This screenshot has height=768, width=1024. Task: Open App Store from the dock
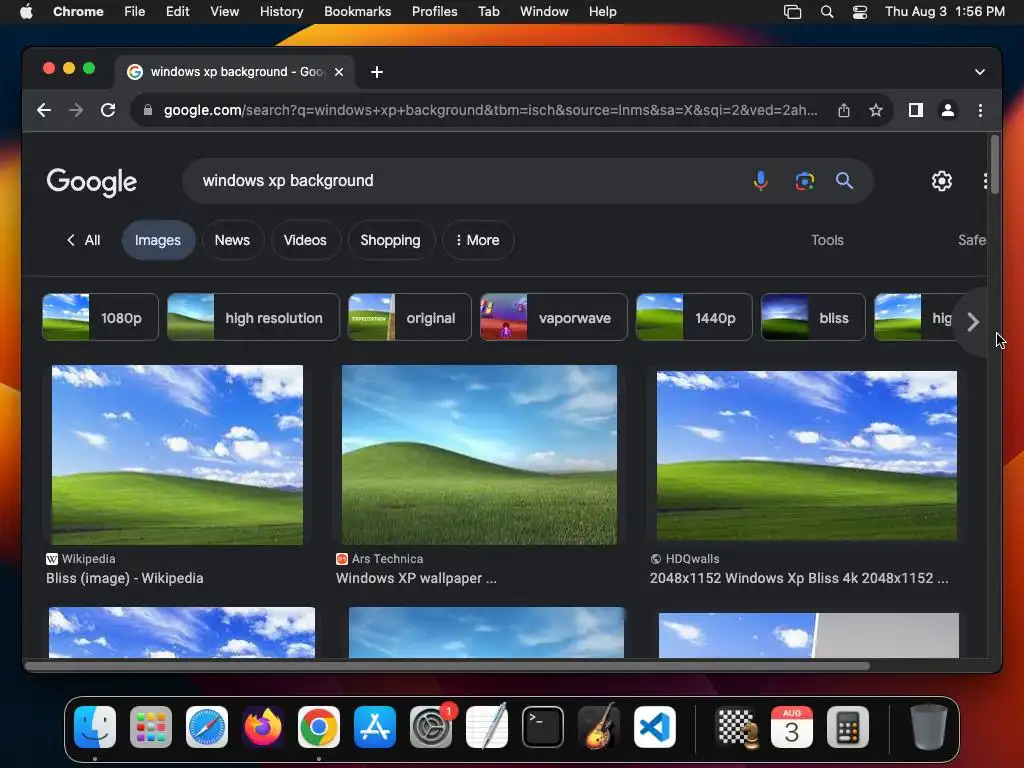pyautogui.click(x=375, y=727)
